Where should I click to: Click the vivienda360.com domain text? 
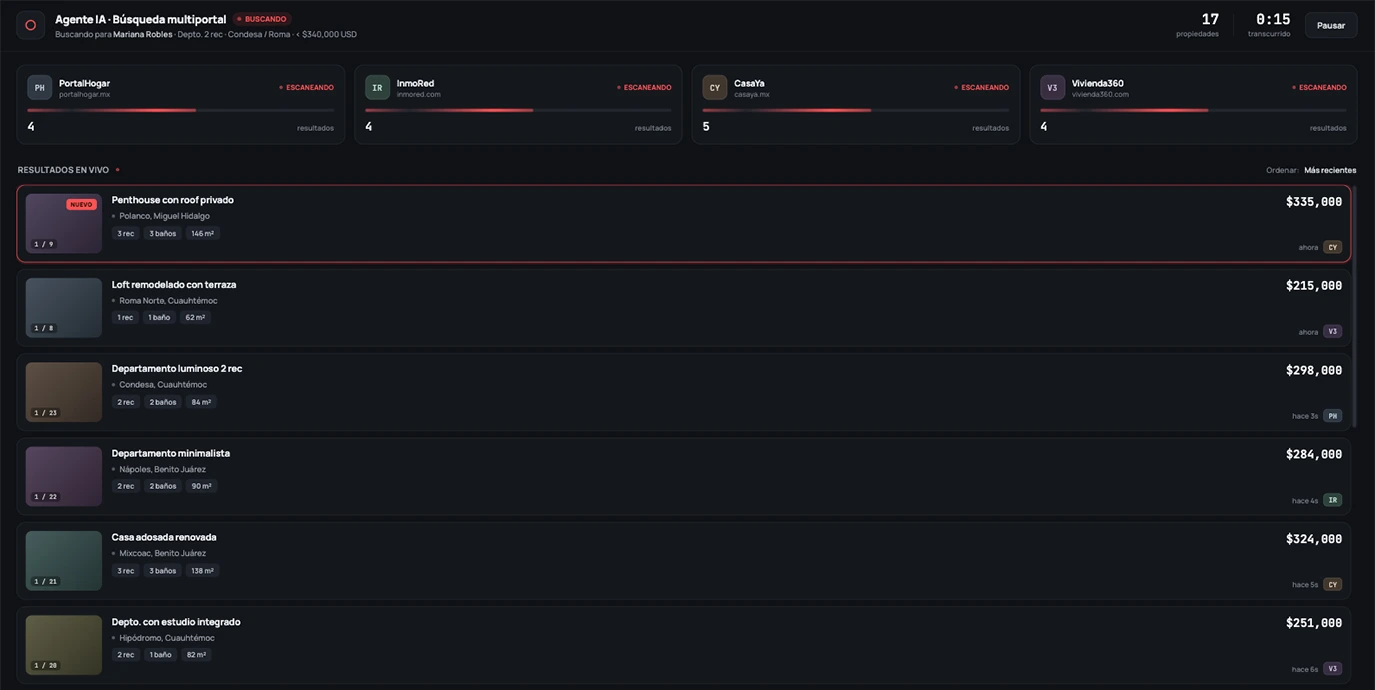point(1100,94)
